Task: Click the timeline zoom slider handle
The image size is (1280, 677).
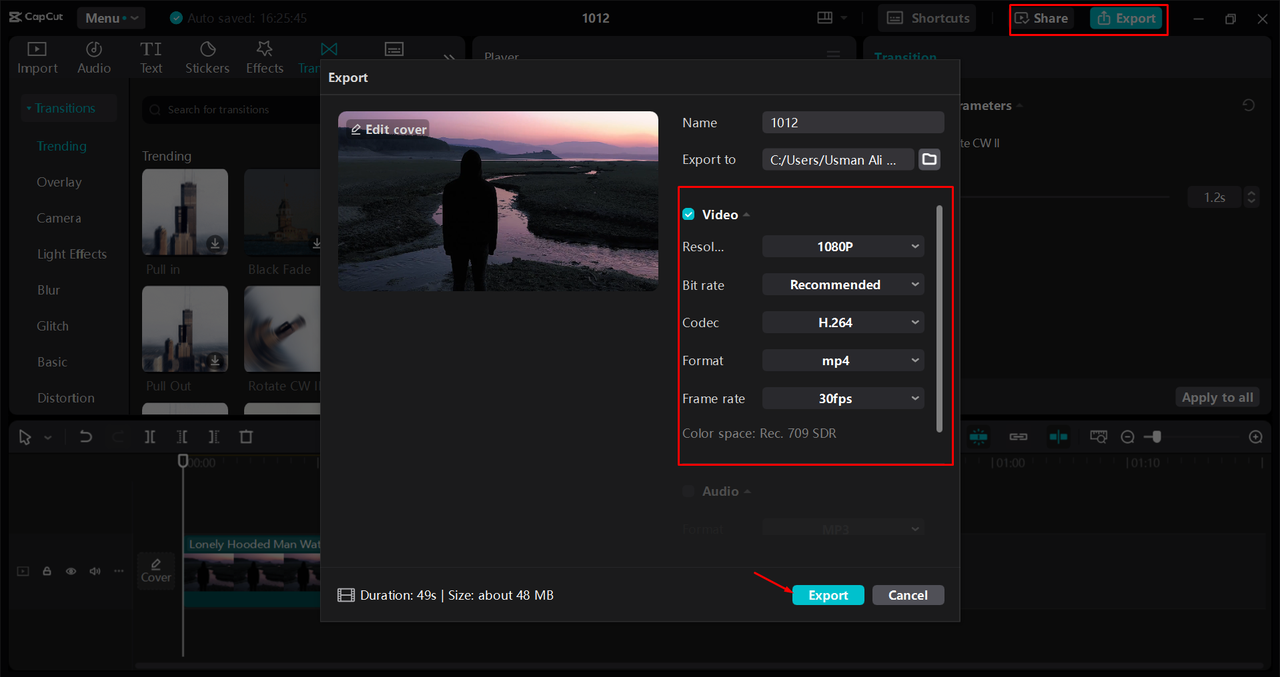Action: [x=1157, y=437]
